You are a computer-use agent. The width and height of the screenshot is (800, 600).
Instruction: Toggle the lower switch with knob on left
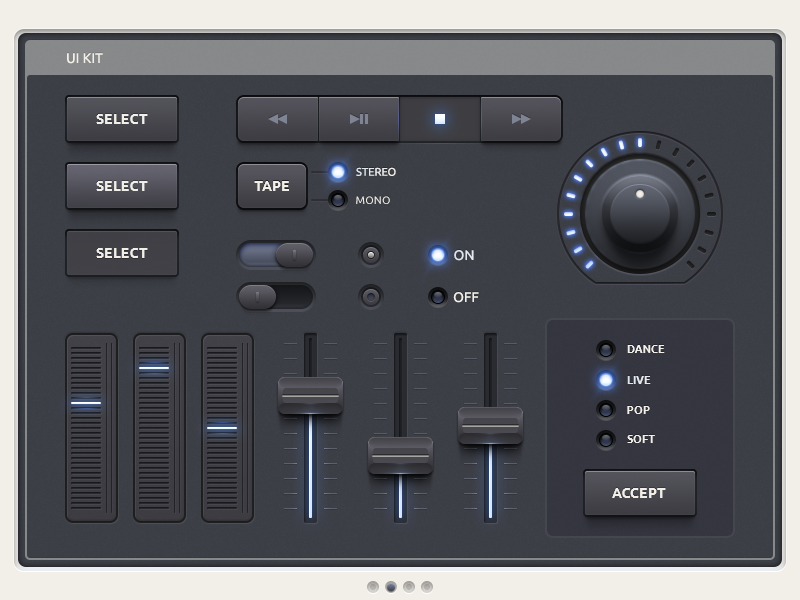(x=276, y=296)
